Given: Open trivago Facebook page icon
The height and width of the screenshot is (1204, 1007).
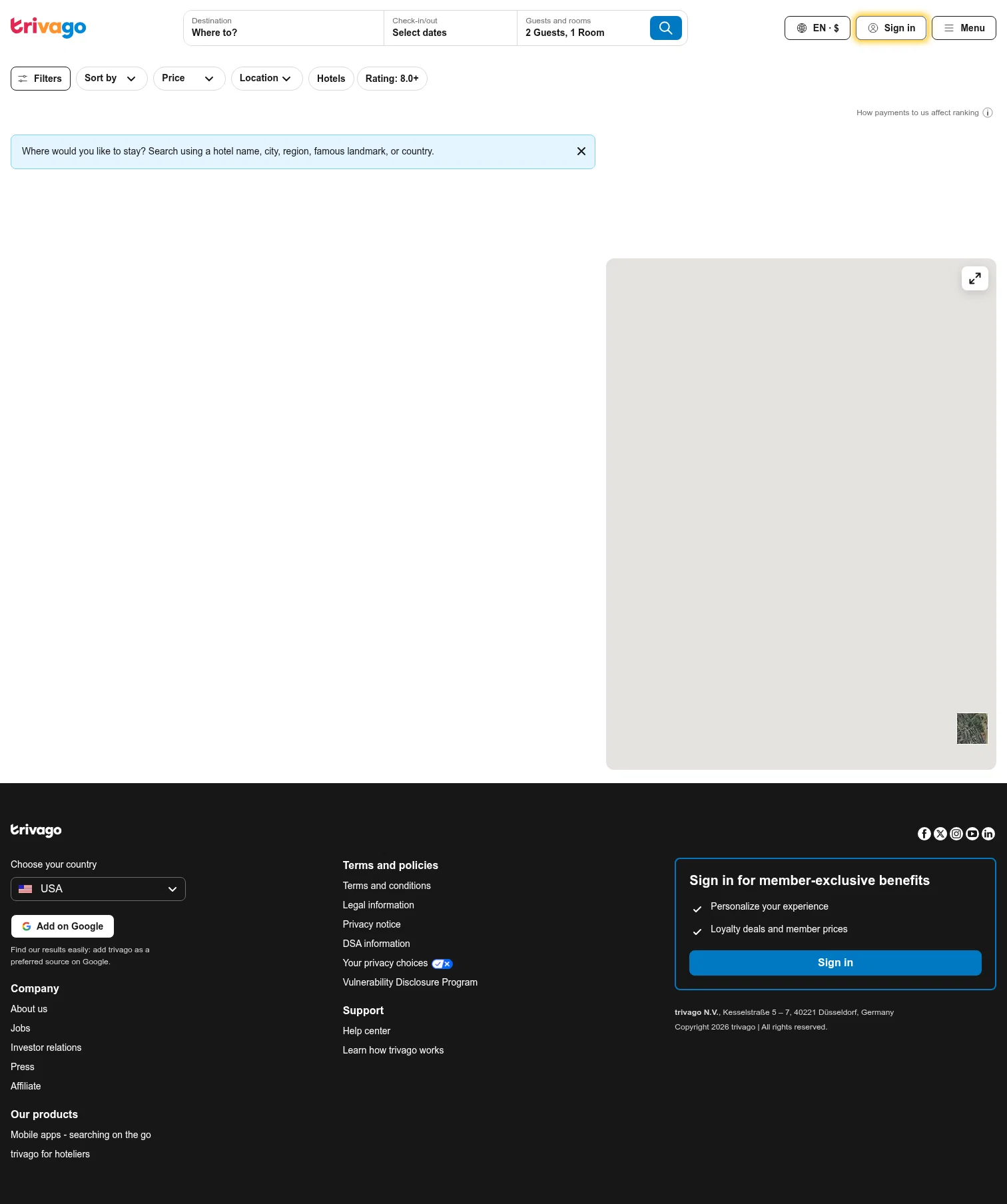Looking at the screenshot, I should [x=924, y=834].
